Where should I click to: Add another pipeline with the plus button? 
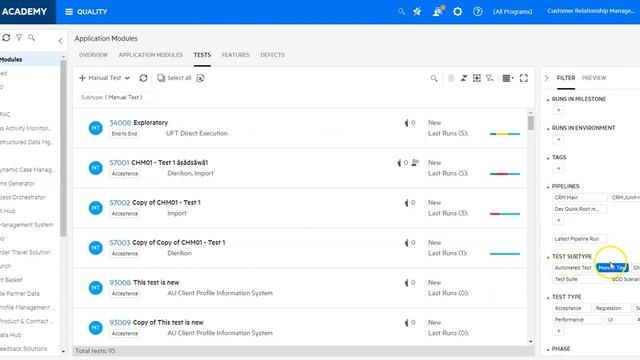click(x=558, y=220)
